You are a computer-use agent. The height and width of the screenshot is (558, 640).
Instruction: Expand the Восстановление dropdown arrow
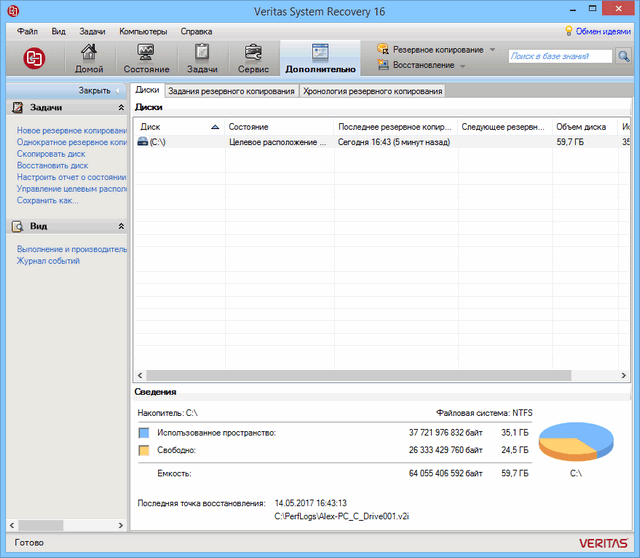point(462,66)
